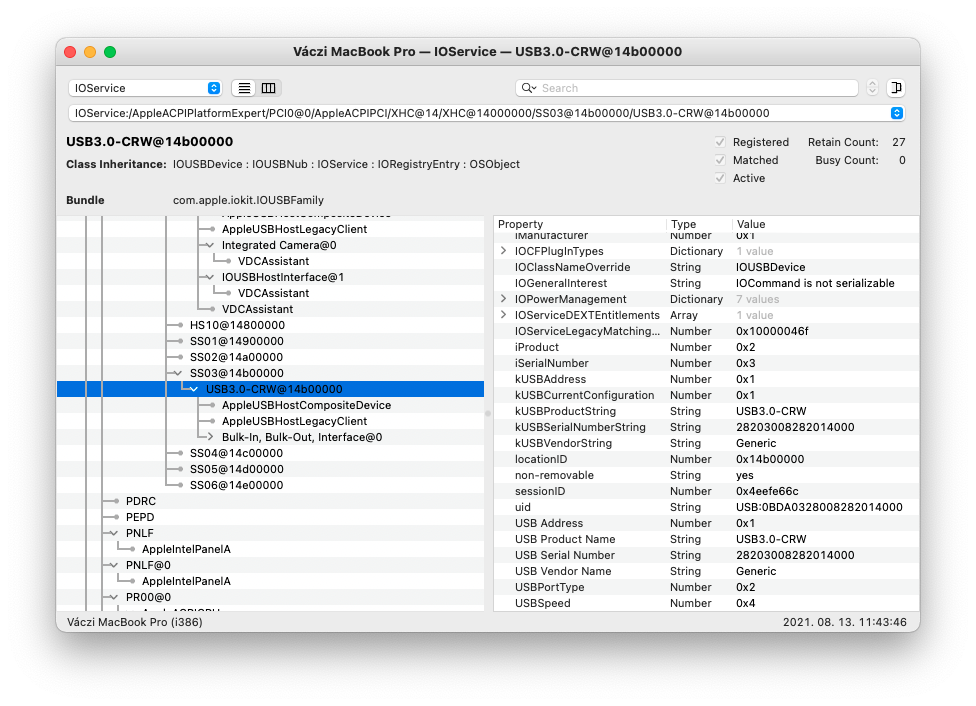This screenshot has width=976, height=706.
Task: Open the IOService plane dropdown
Action: (x=145, y=88)
